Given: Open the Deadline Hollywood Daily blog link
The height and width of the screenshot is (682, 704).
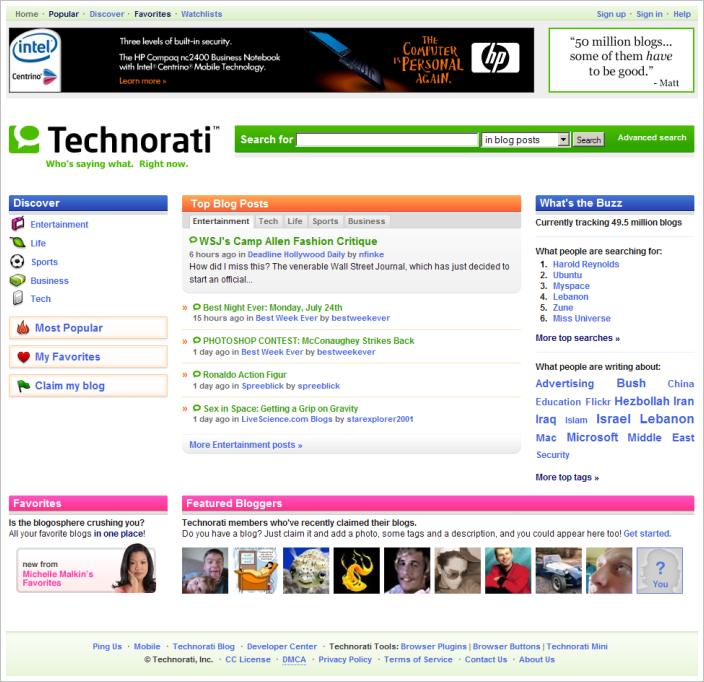Looking at the screenshot, I should click(x=296, y=254).
